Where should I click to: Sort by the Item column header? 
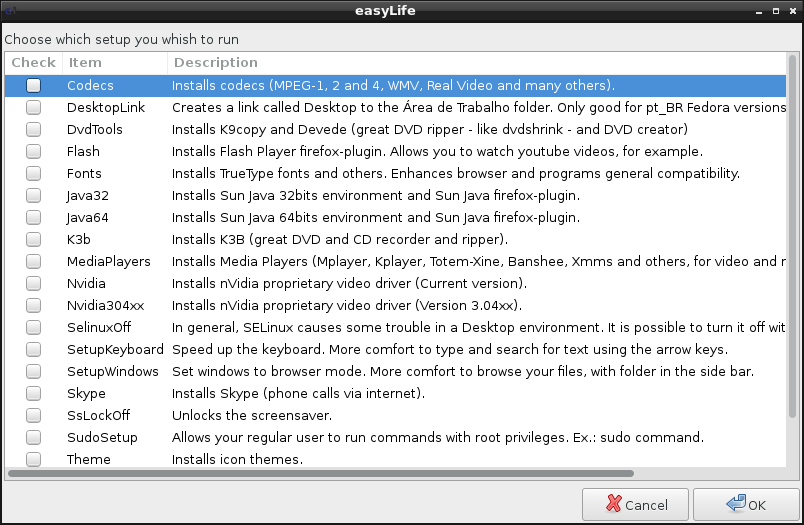point(115,63)
